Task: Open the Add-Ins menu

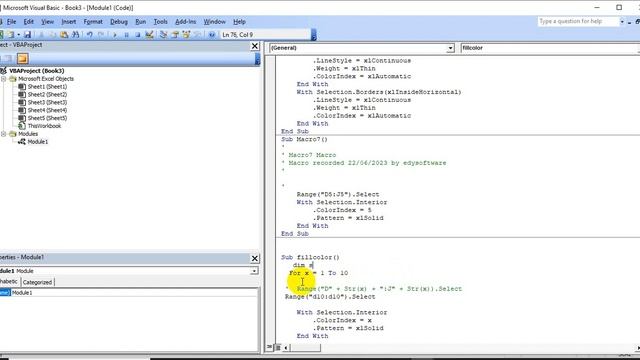Action: pos(185,22)
